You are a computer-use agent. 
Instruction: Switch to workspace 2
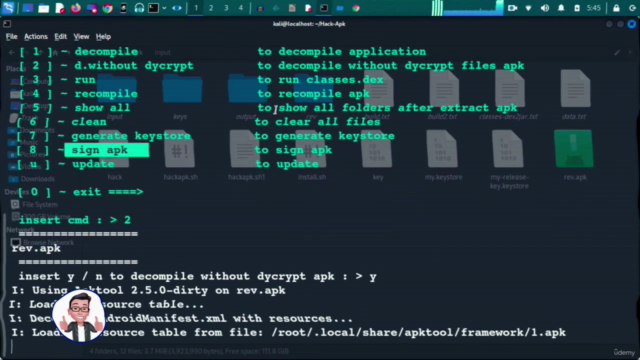click(211, 8)
